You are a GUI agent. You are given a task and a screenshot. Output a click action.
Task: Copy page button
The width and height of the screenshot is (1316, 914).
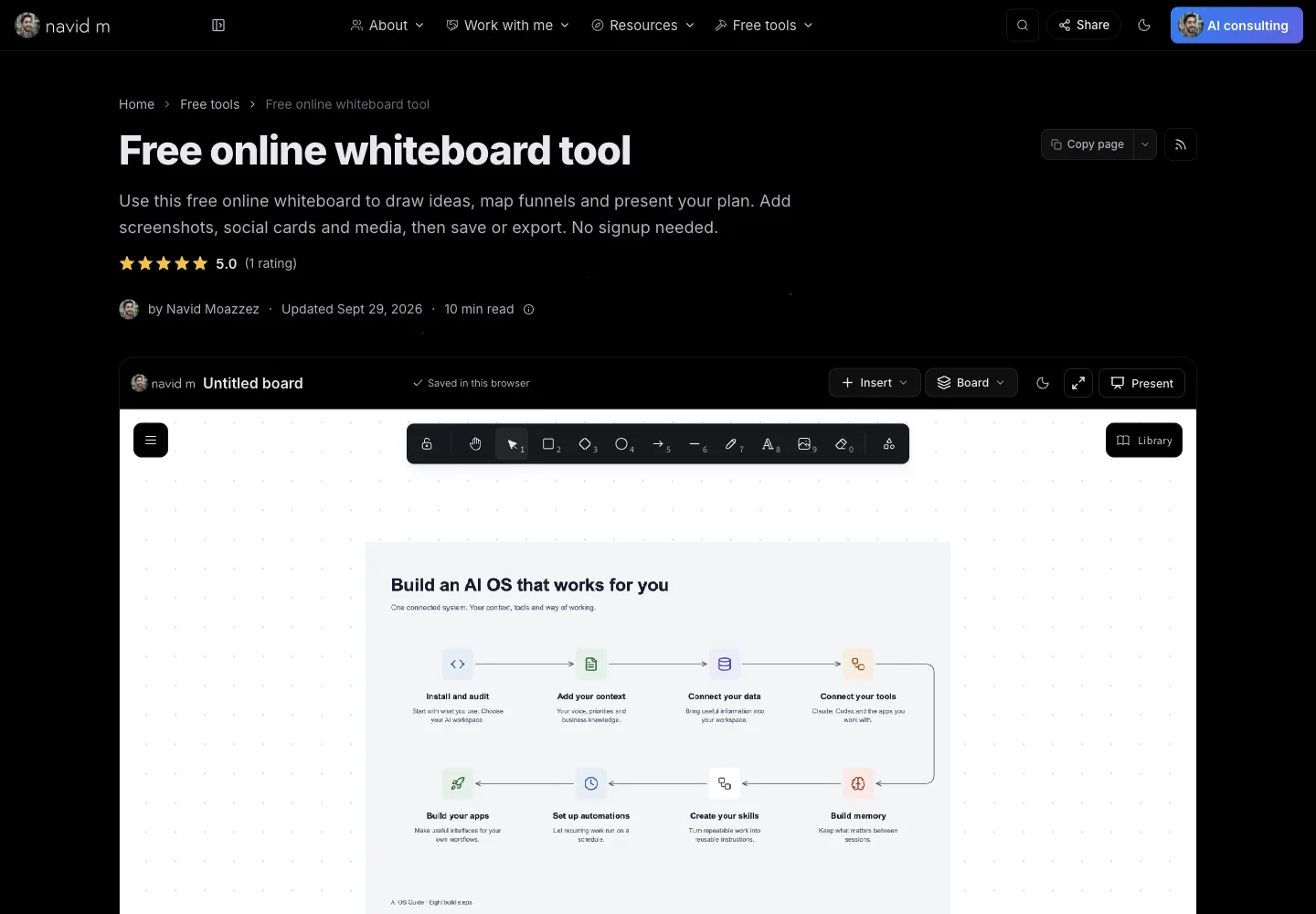[x=1088, y=144]
